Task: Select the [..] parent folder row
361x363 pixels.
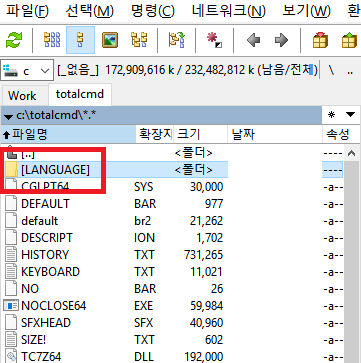Action: pos(173,153)
